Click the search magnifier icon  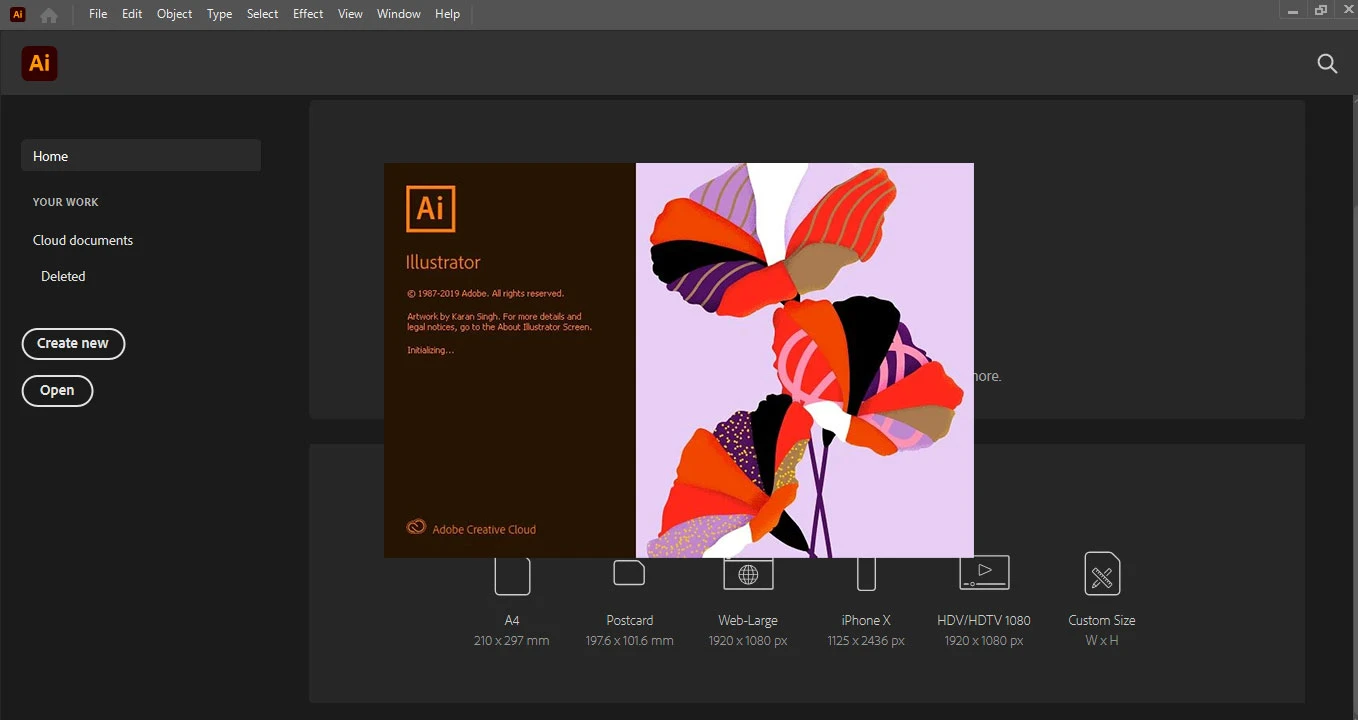pyautogui.click(x=1326, y=63)
